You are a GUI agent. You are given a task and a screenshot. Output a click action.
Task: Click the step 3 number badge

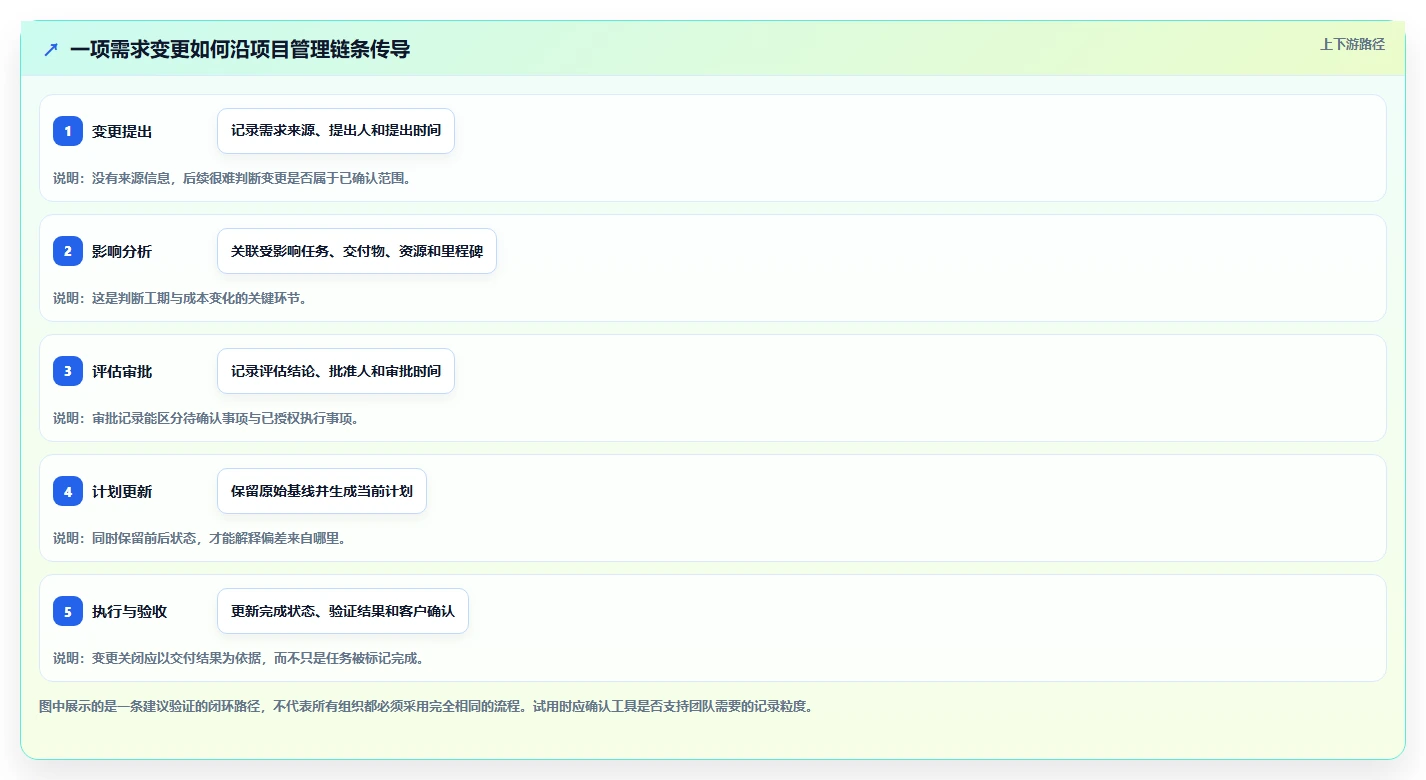(x=68, y=371)
